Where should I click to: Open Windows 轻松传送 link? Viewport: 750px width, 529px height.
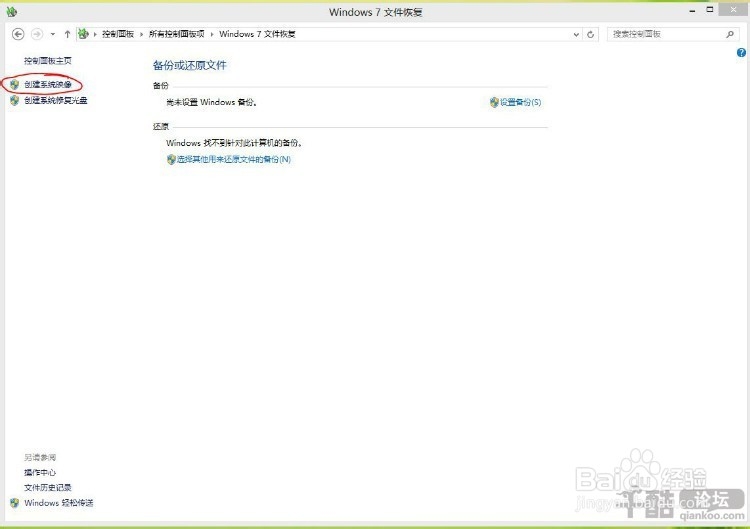[x=58, y=503]
